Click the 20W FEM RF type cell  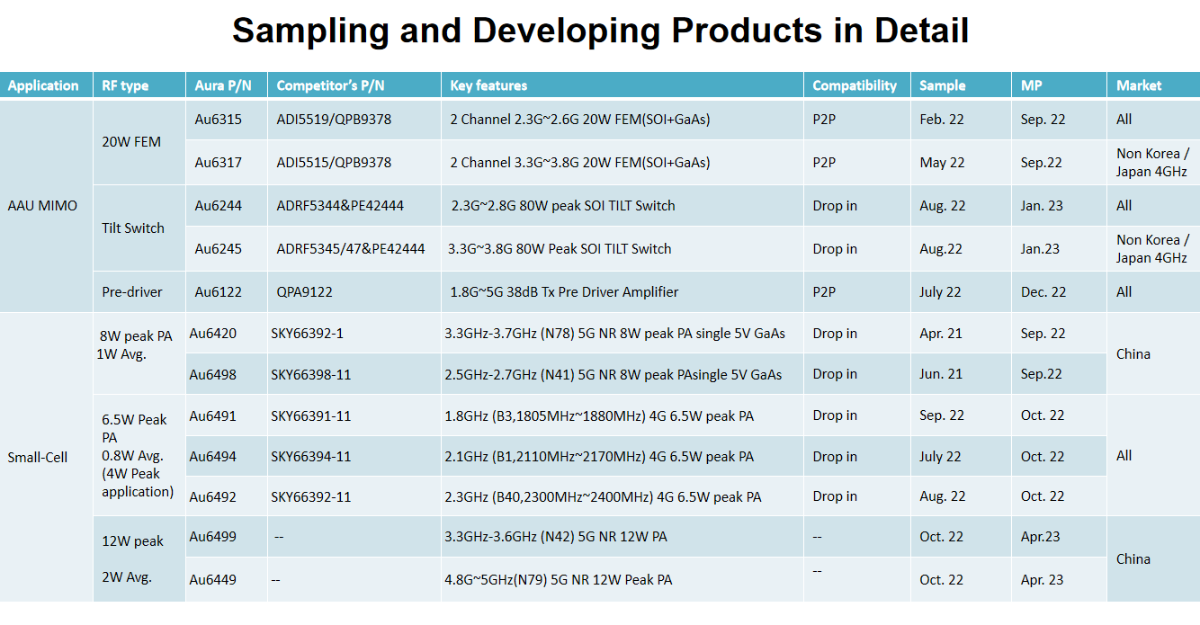click(x=133, y=142)
